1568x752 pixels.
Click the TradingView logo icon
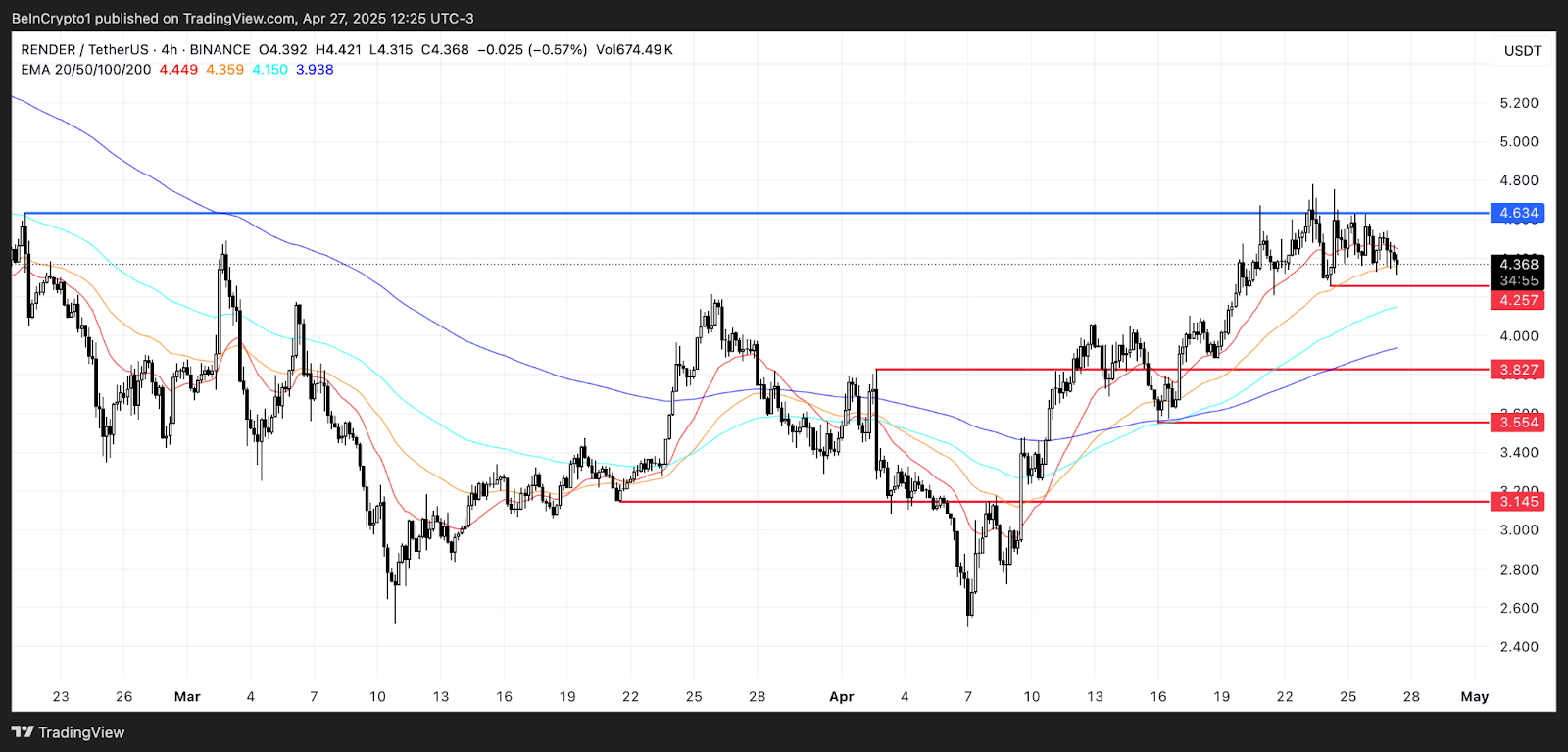tap(23, 732)
